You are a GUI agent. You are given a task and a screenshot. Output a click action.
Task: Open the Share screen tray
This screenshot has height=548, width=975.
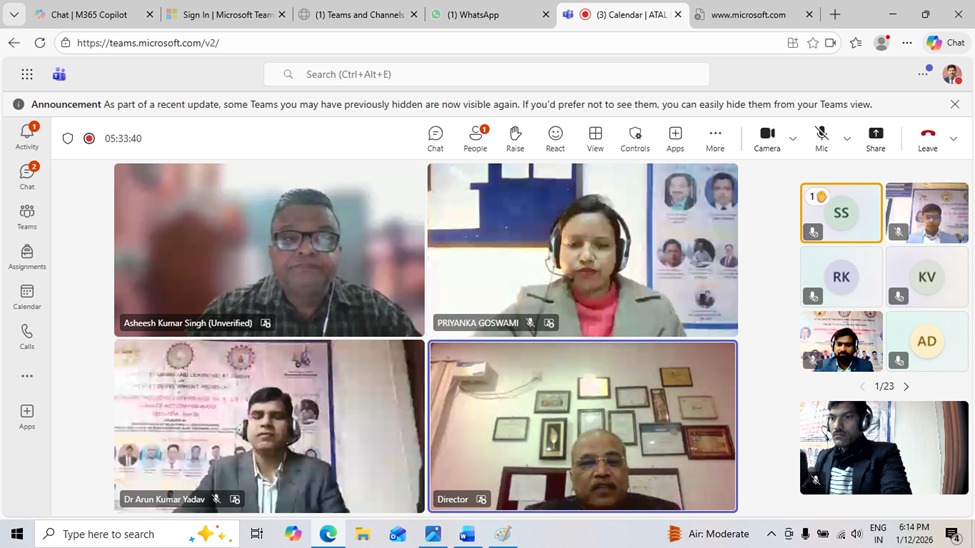(x=875, y=138)
